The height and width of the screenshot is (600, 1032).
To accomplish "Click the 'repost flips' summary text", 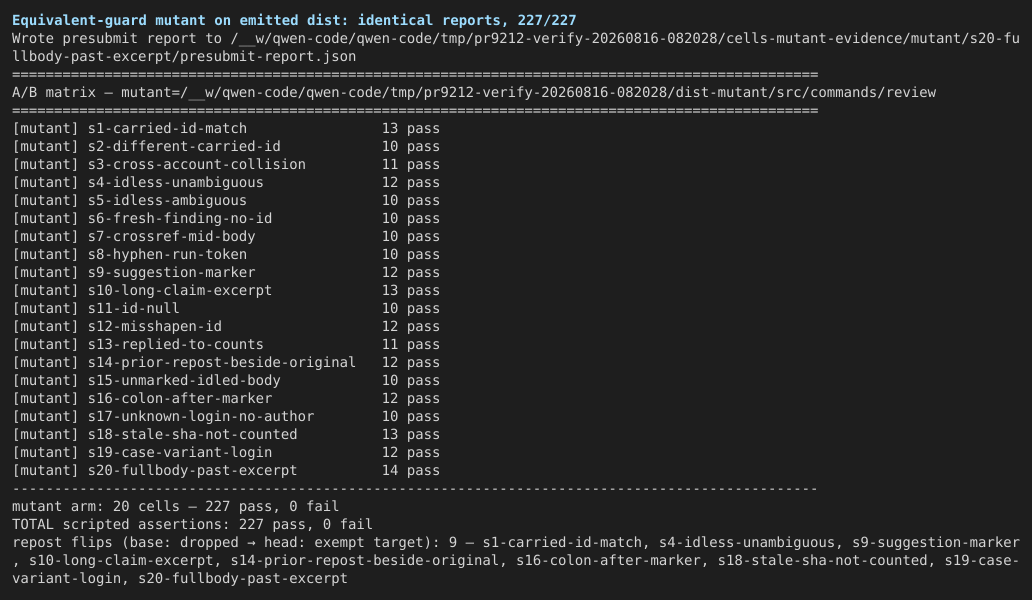I will click(x=515, y=561).
